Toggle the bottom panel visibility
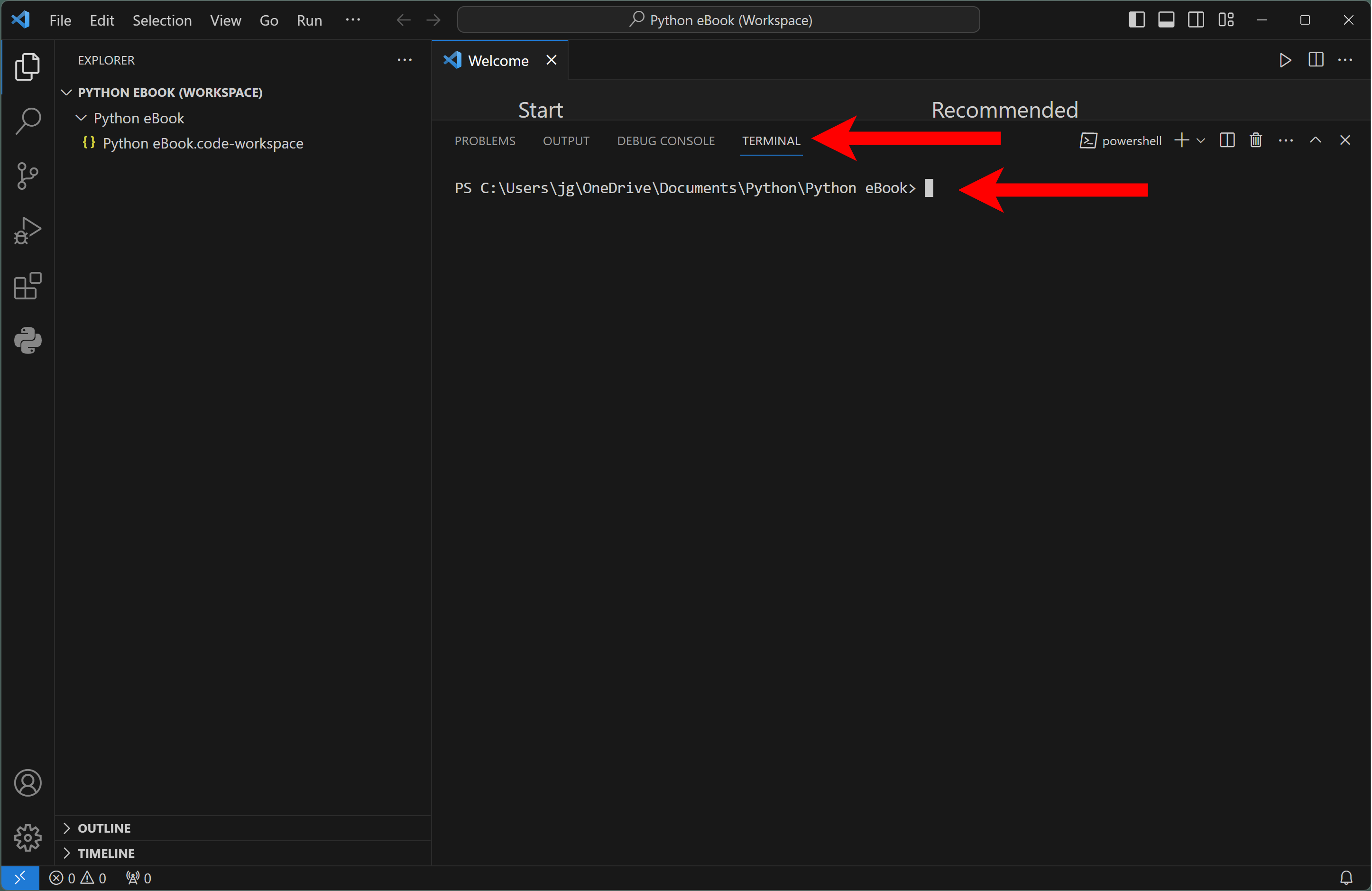Viewport: 1372px width, 891px height. (1166, 19)
